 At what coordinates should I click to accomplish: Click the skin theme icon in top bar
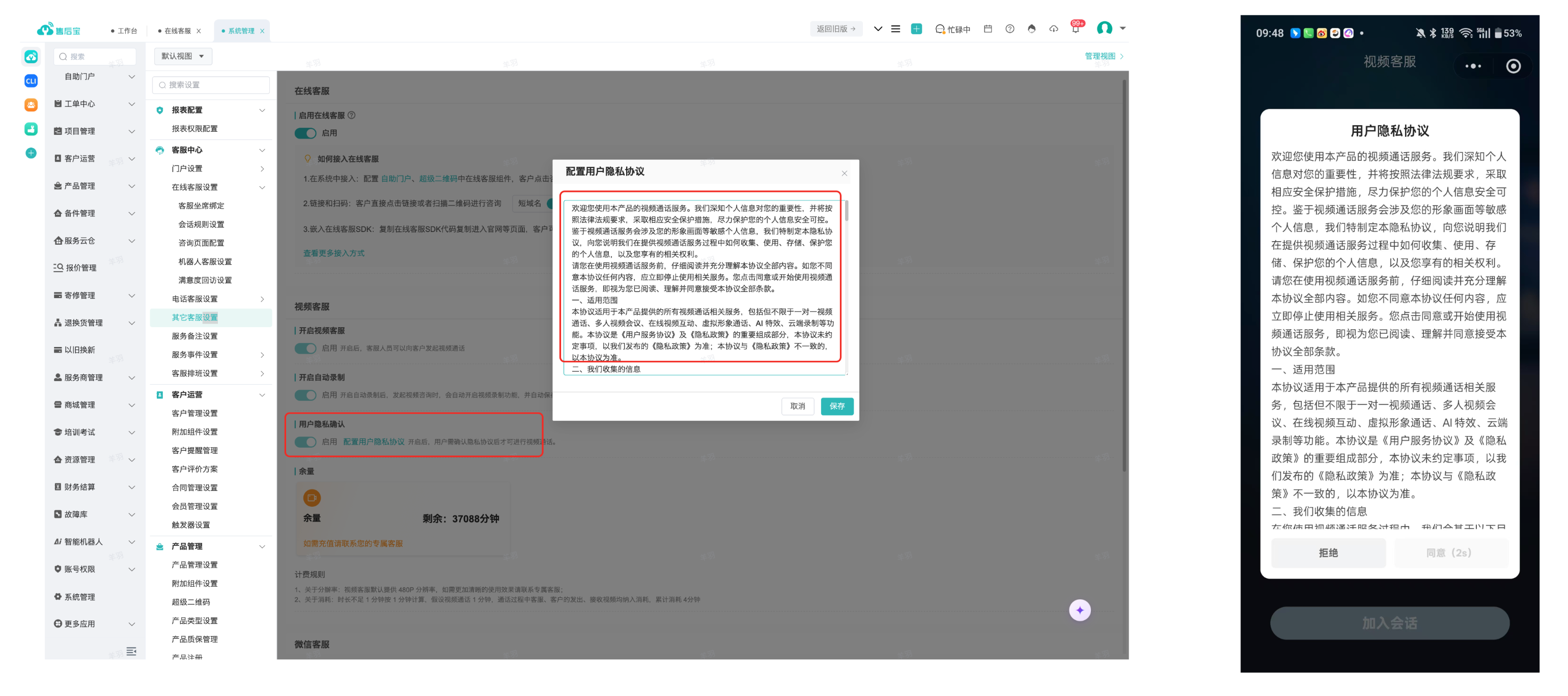1031,28
